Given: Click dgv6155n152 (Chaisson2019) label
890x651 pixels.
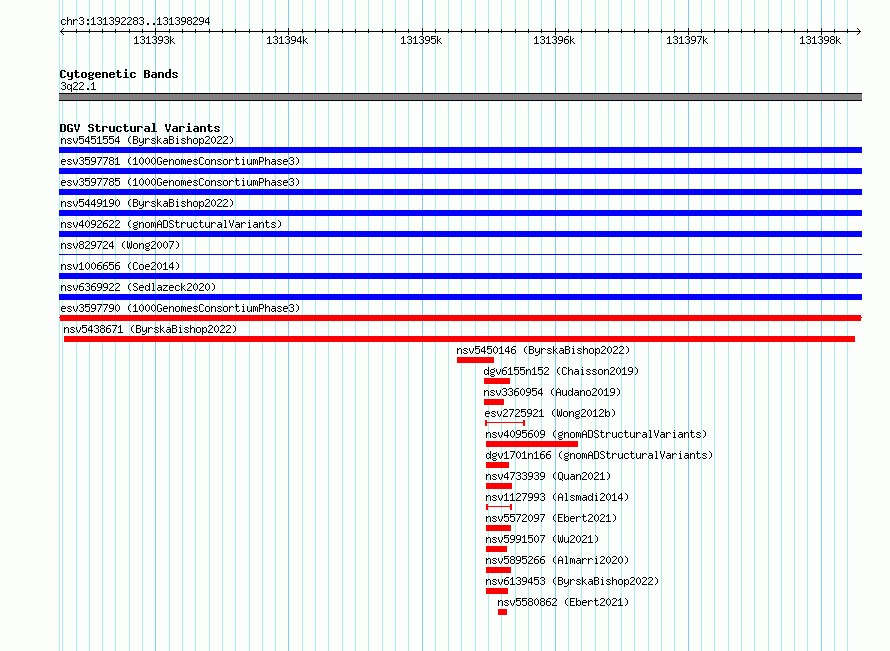Looking at the screenshot, I should pos(561,371).
